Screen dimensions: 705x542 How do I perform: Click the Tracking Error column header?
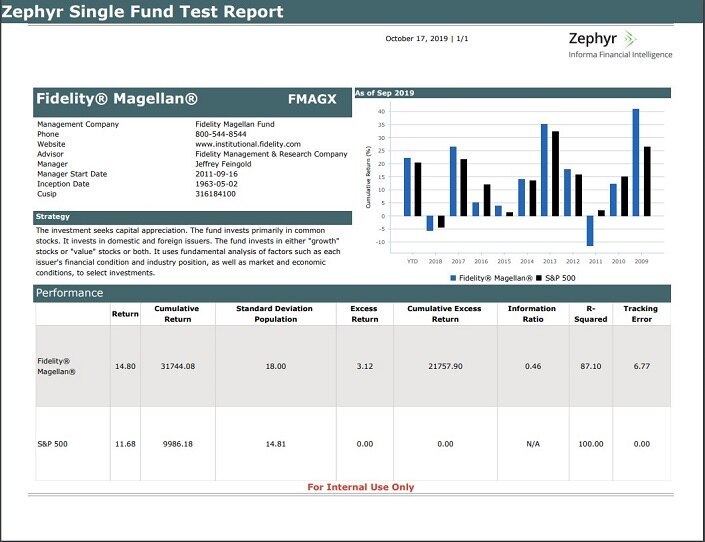coord(641,314)
